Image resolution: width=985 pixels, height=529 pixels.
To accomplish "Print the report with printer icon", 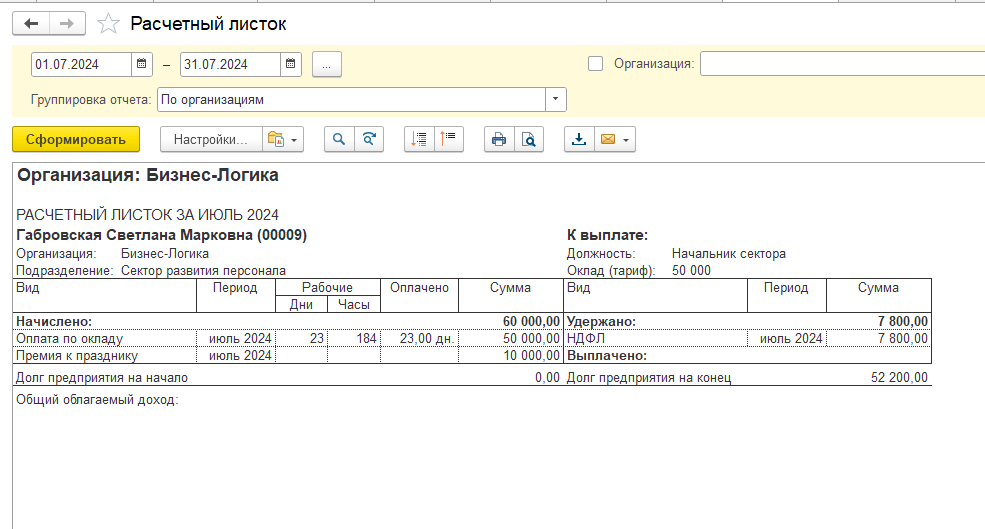I will (x=499, y=139).
